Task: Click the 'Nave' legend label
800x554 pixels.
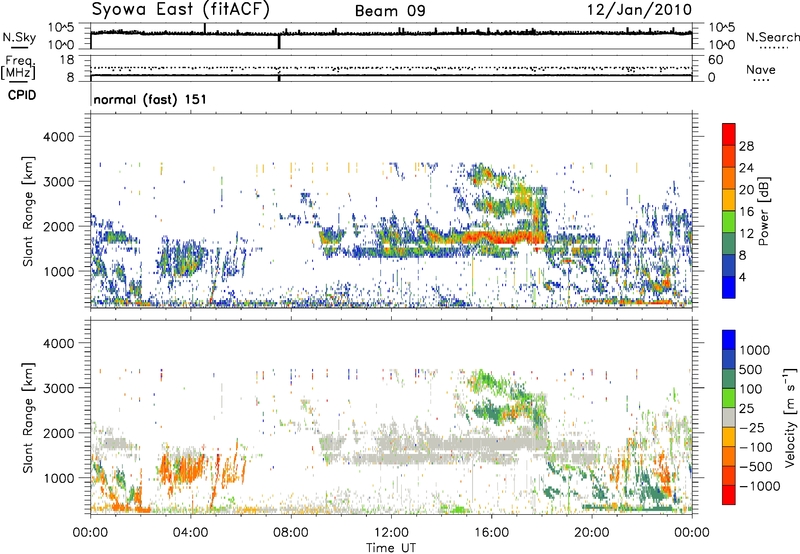Action: tap(761, 70)
